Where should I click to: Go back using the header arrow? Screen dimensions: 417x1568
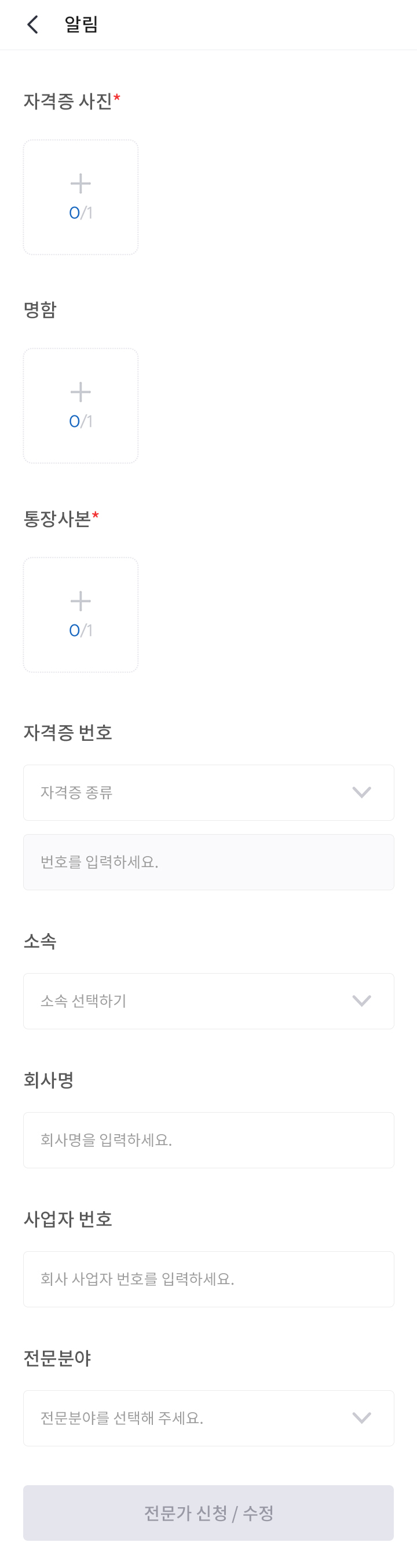click(33, 24)
